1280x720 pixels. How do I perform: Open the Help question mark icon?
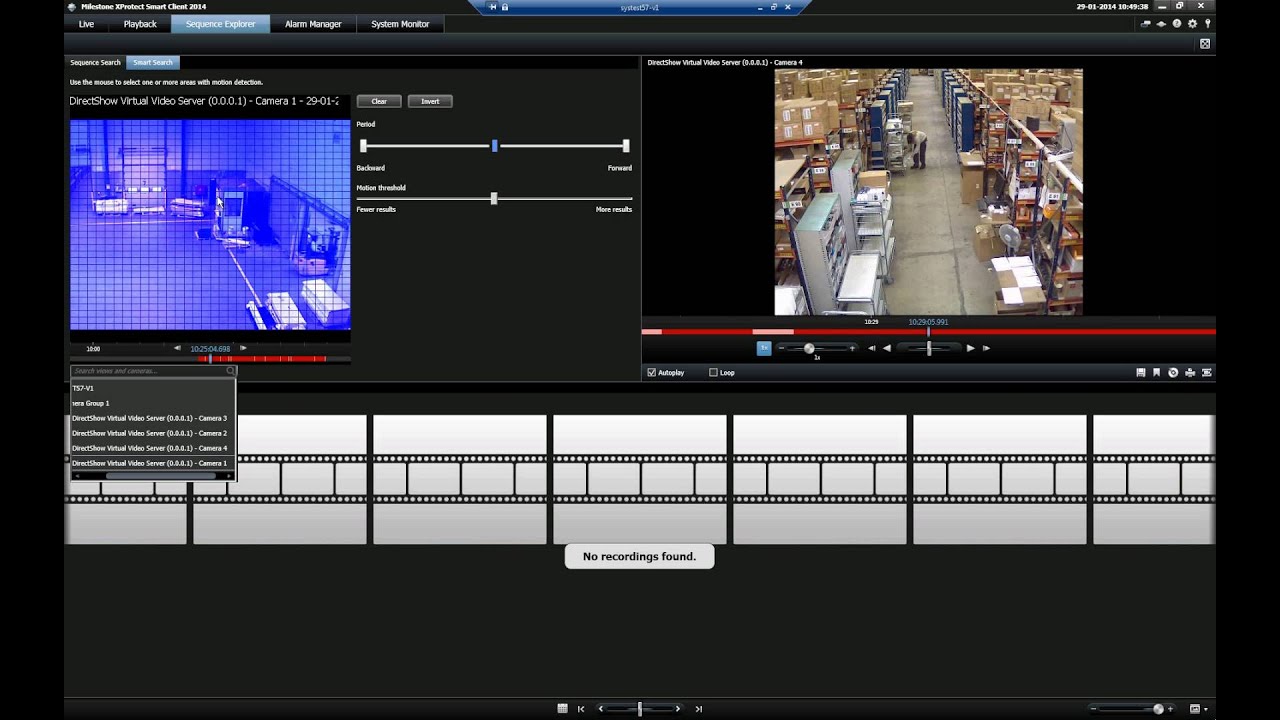coord(1176,24)
